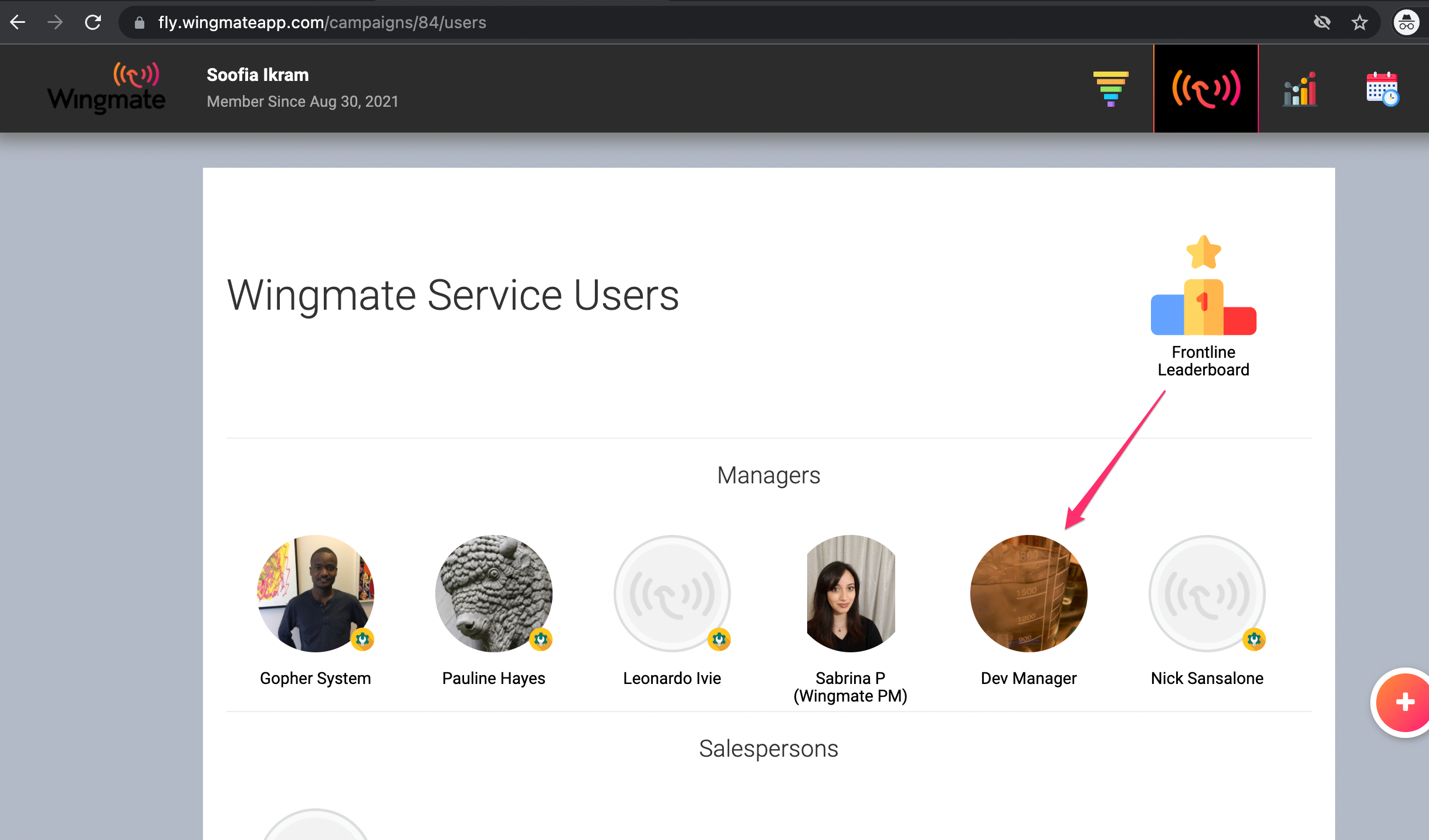
Task: Reload the page with the refresh icon
Action: click(93, 22)
